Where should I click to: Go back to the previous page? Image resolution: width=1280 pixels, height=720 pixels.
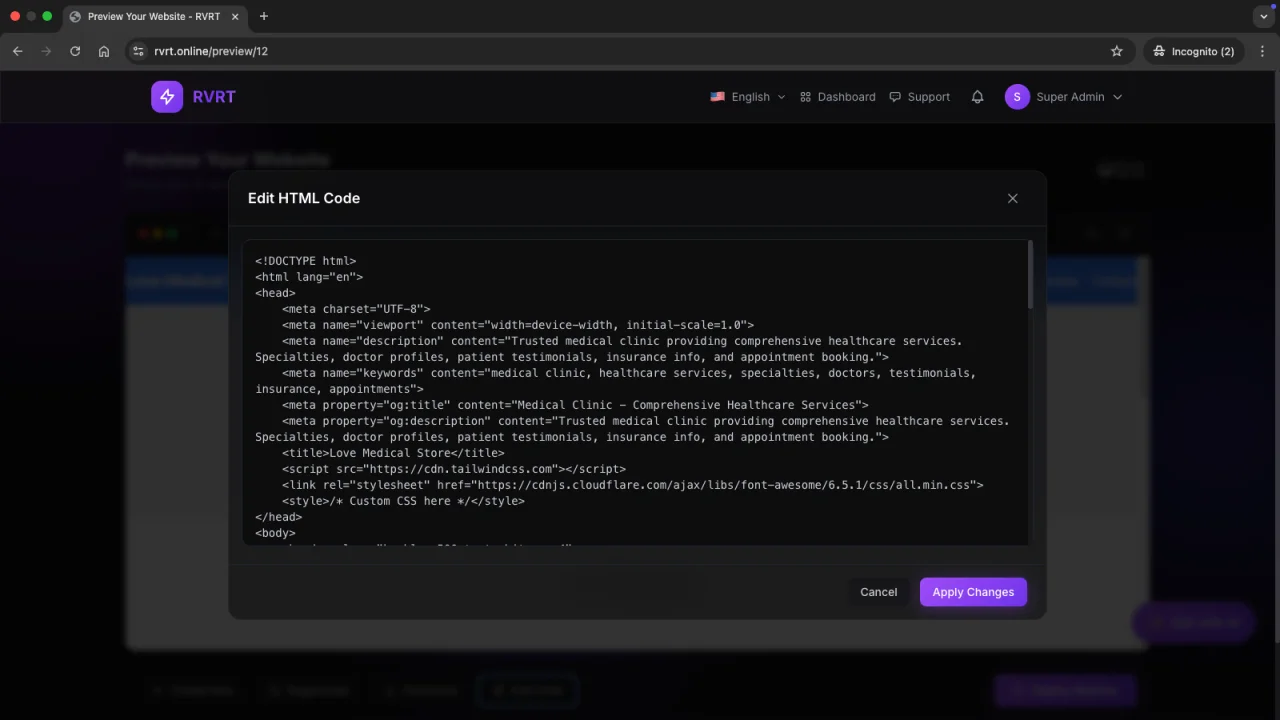tap(18, 51)
